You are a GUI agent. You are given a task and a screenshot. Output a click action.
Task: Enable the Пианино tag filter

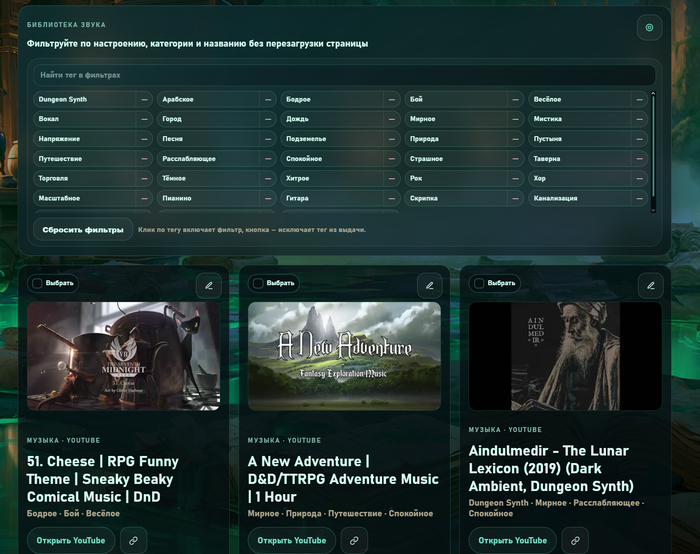pyautogui.click(x=208, y=198)
